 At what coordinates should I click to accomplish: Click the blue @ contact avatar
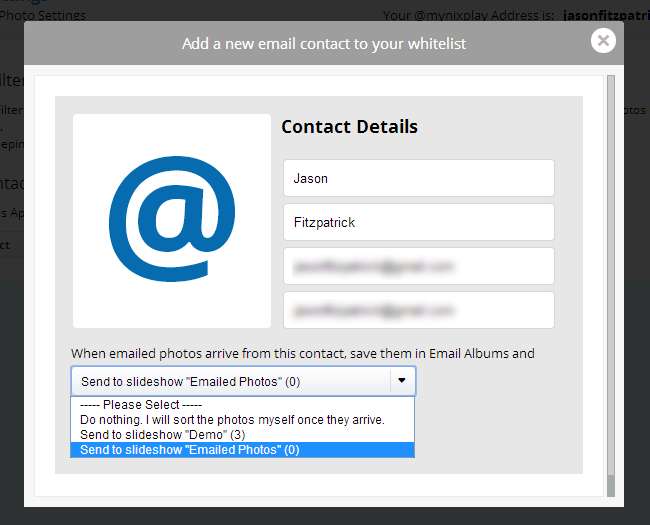point(172,220)
